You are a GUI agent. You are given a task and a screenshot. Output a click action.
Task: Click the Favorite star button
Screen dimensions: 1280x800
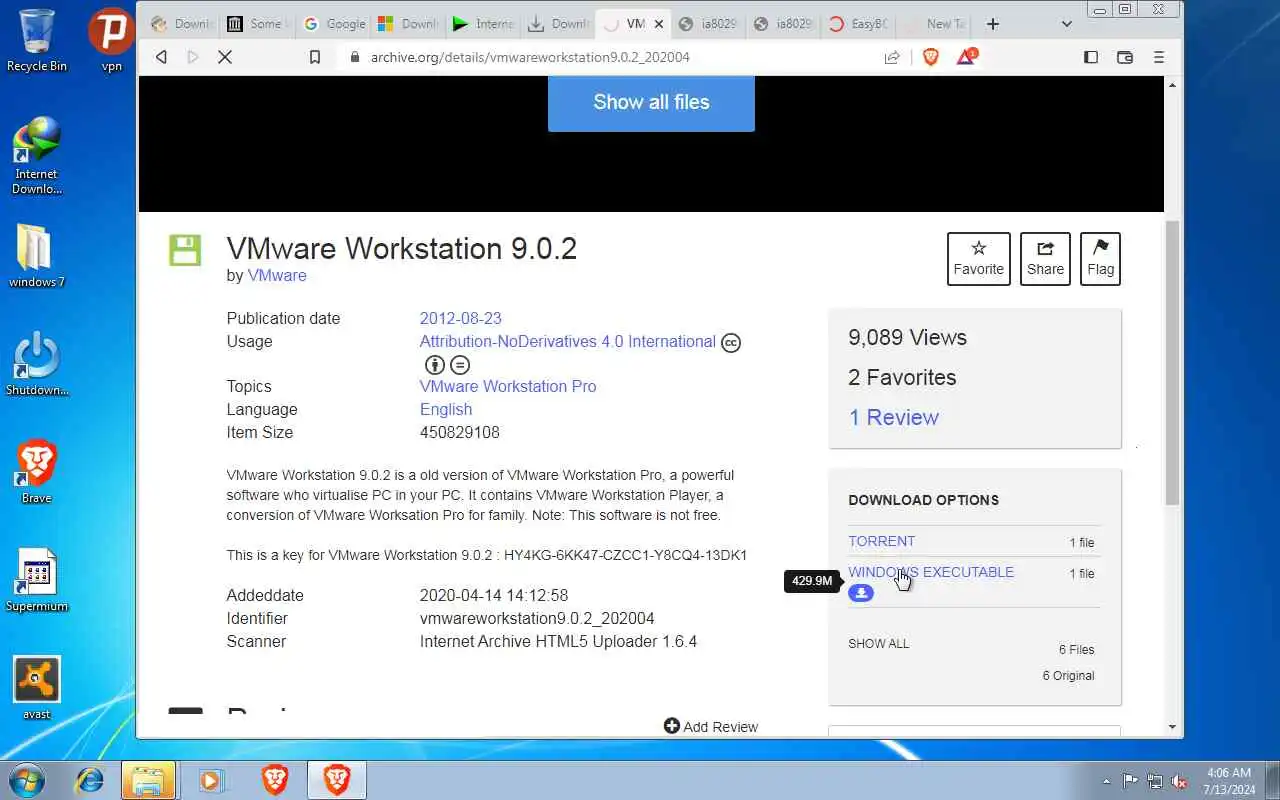(979, 259)
